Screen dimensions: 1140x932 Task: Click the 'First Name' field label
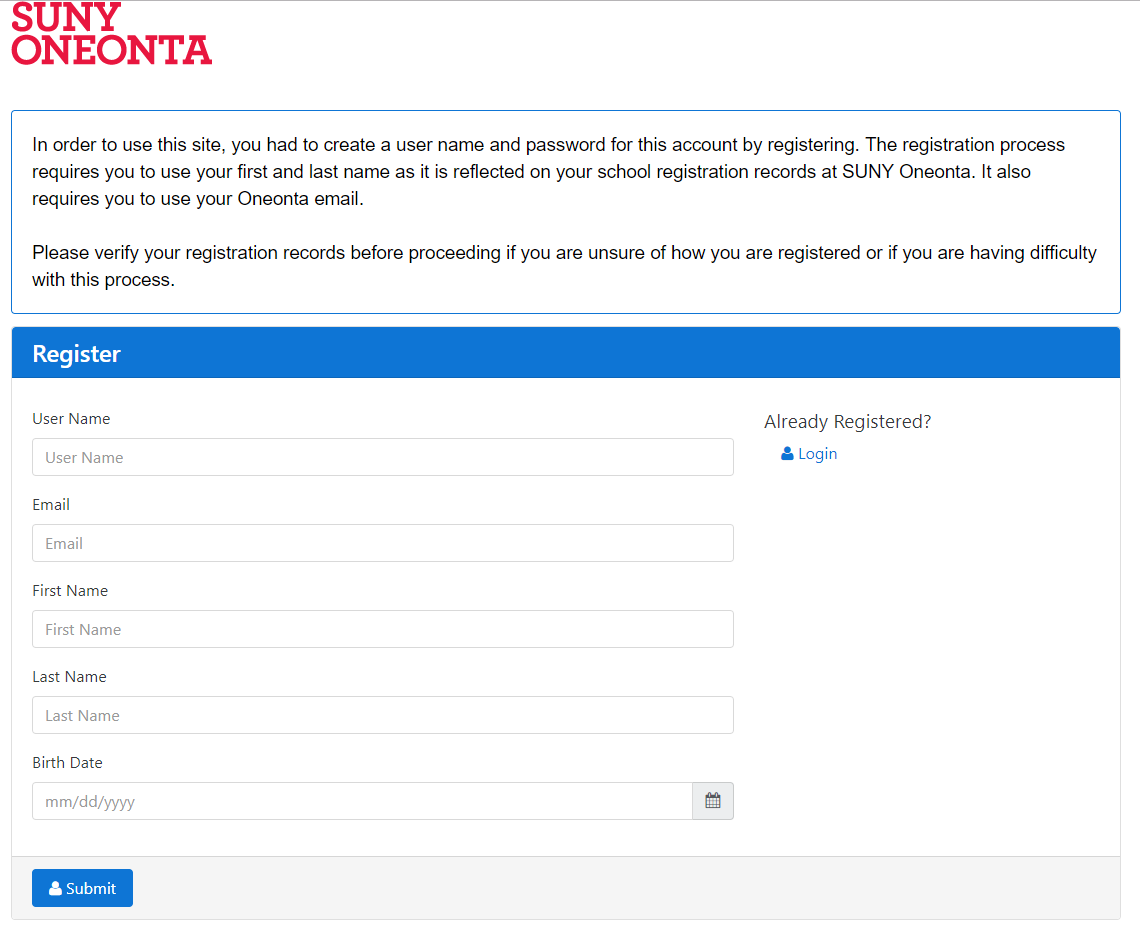[x=70, y=590]
